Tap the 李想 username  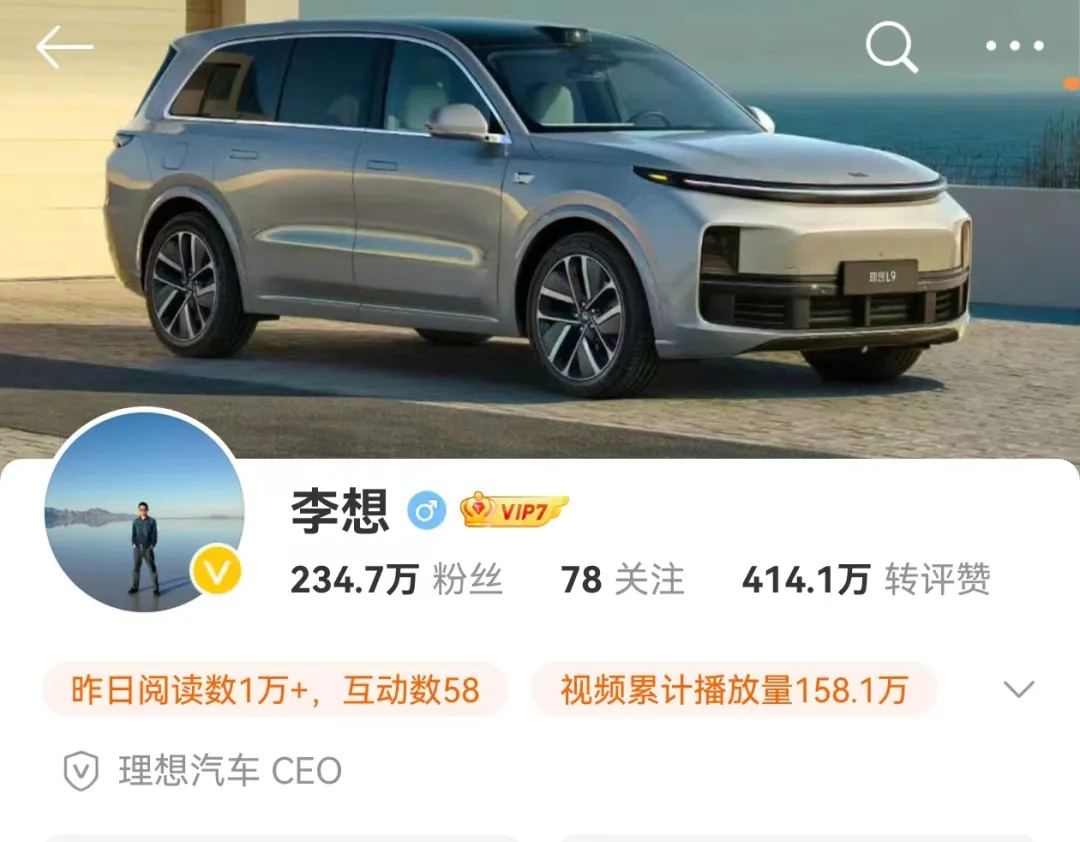(340, 511)
